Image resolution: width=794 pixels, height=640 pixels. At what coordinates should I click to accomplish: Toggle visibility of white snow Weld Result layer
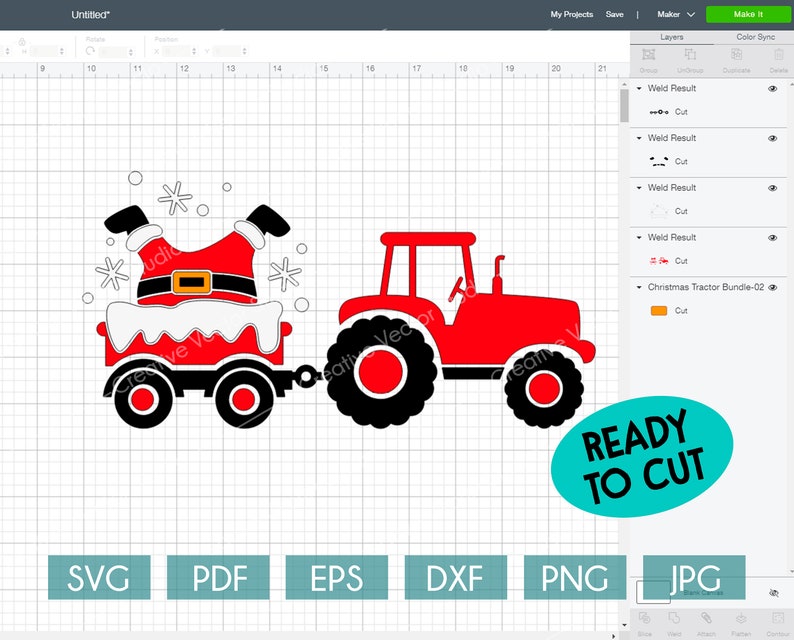coord(772,188)
